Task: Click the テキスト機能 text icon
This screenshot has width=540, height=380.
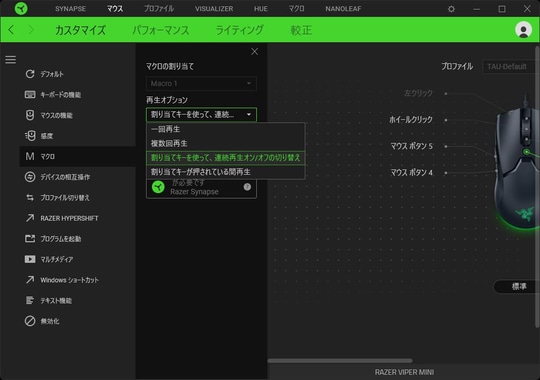Action: click(30, 300)
